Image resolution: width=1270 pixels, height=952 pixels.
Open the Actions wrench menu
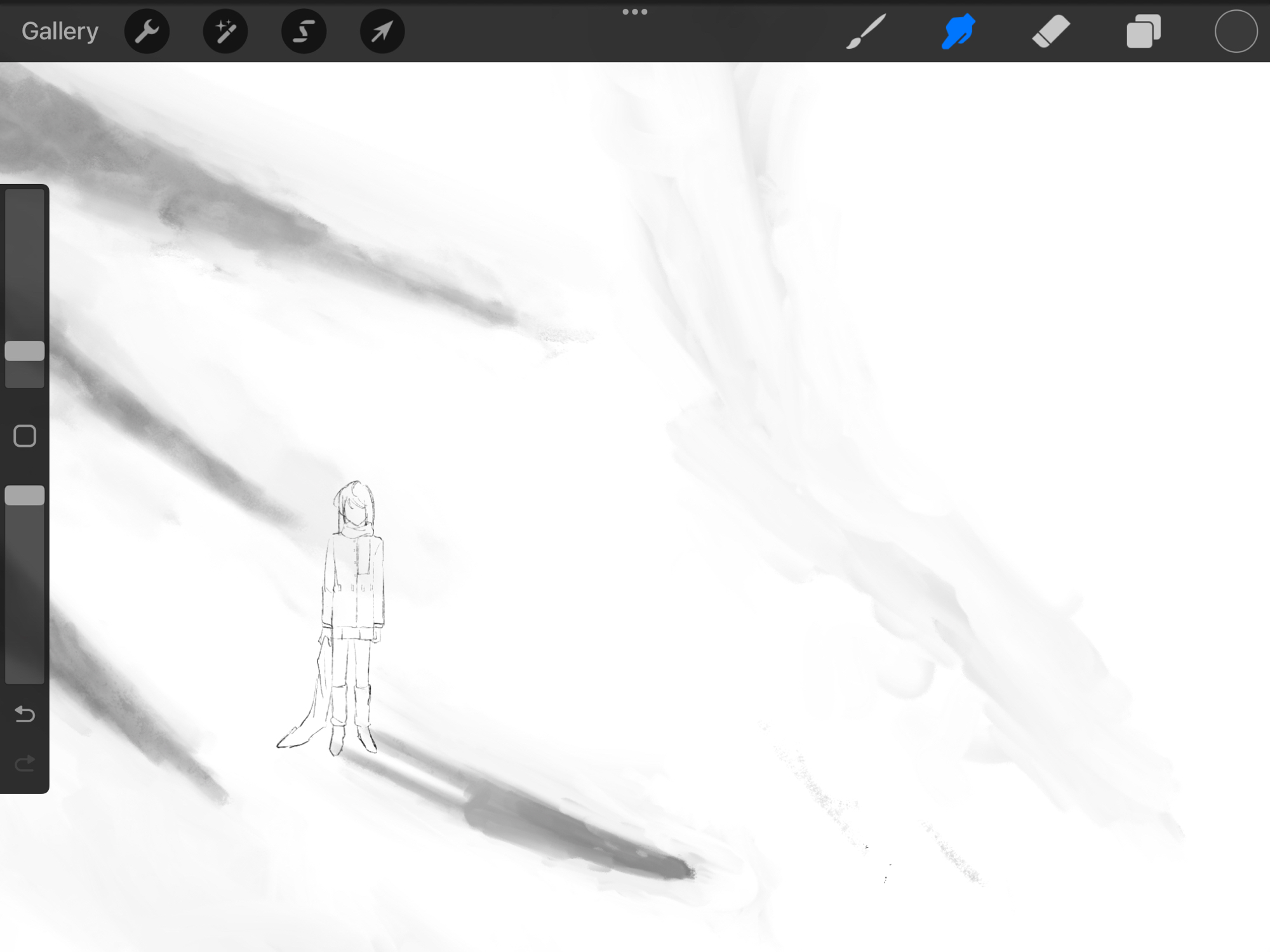click(147, 31)
